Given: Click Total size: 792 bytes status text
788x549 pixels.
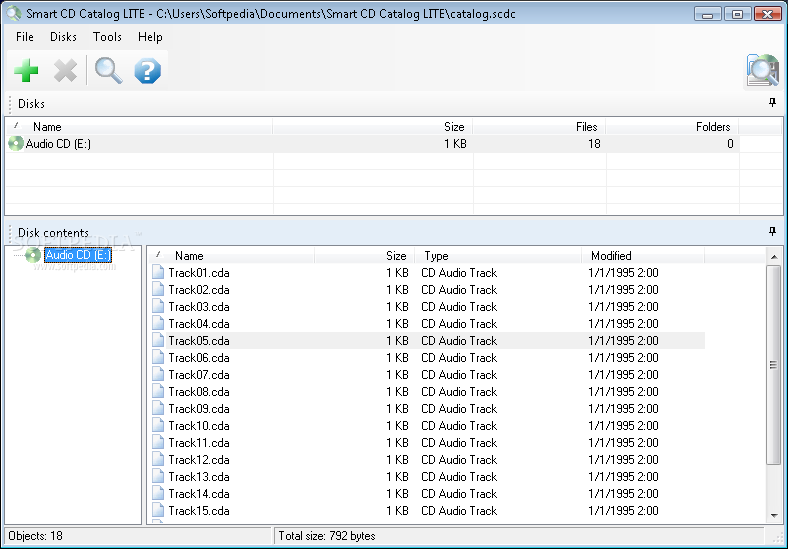Looking at the screenshot, I should (x=327, y=536).
